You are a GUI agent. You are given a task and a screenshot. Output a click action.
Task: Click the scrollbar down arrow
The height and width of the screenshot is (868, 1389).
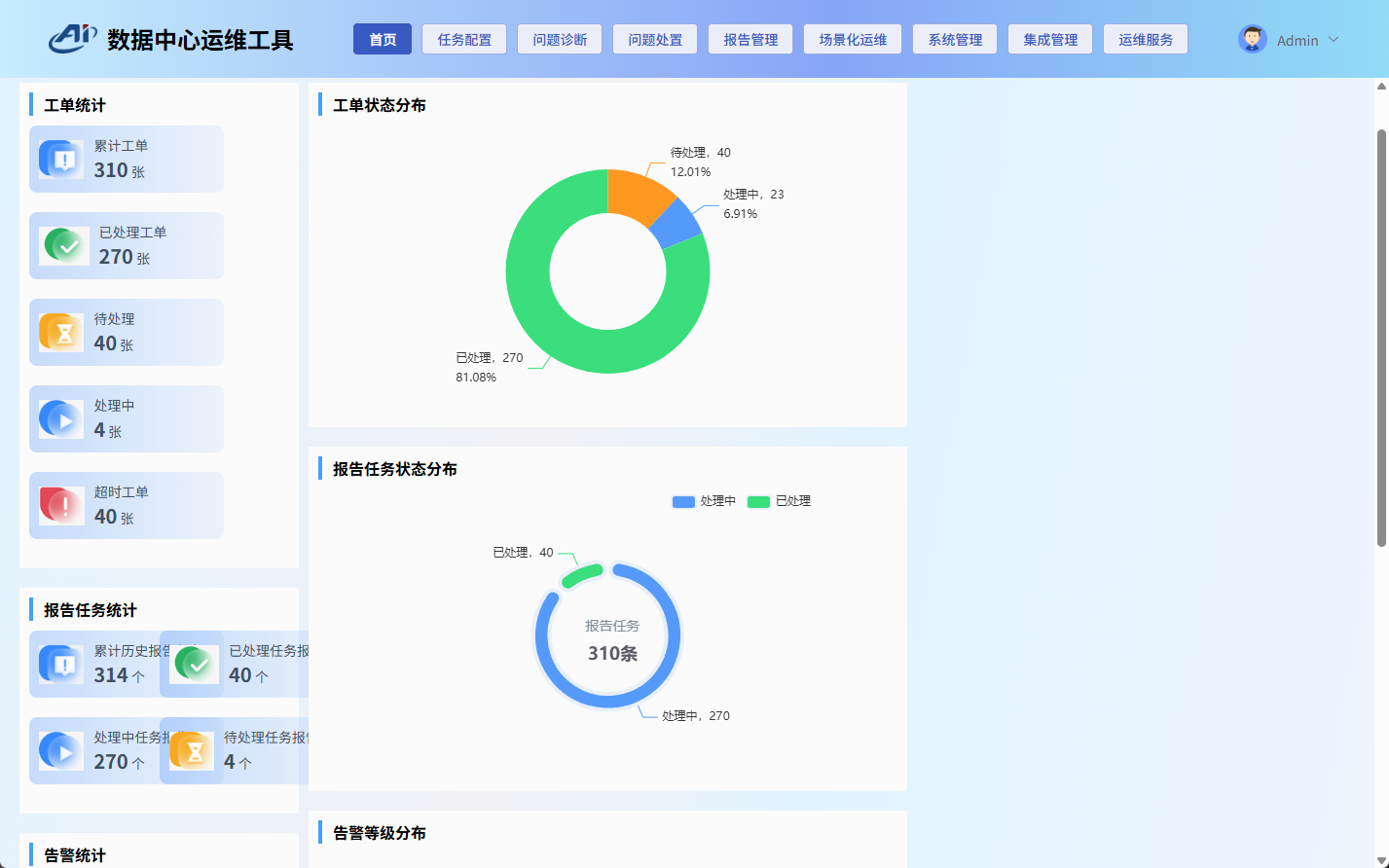point(1381,860)
